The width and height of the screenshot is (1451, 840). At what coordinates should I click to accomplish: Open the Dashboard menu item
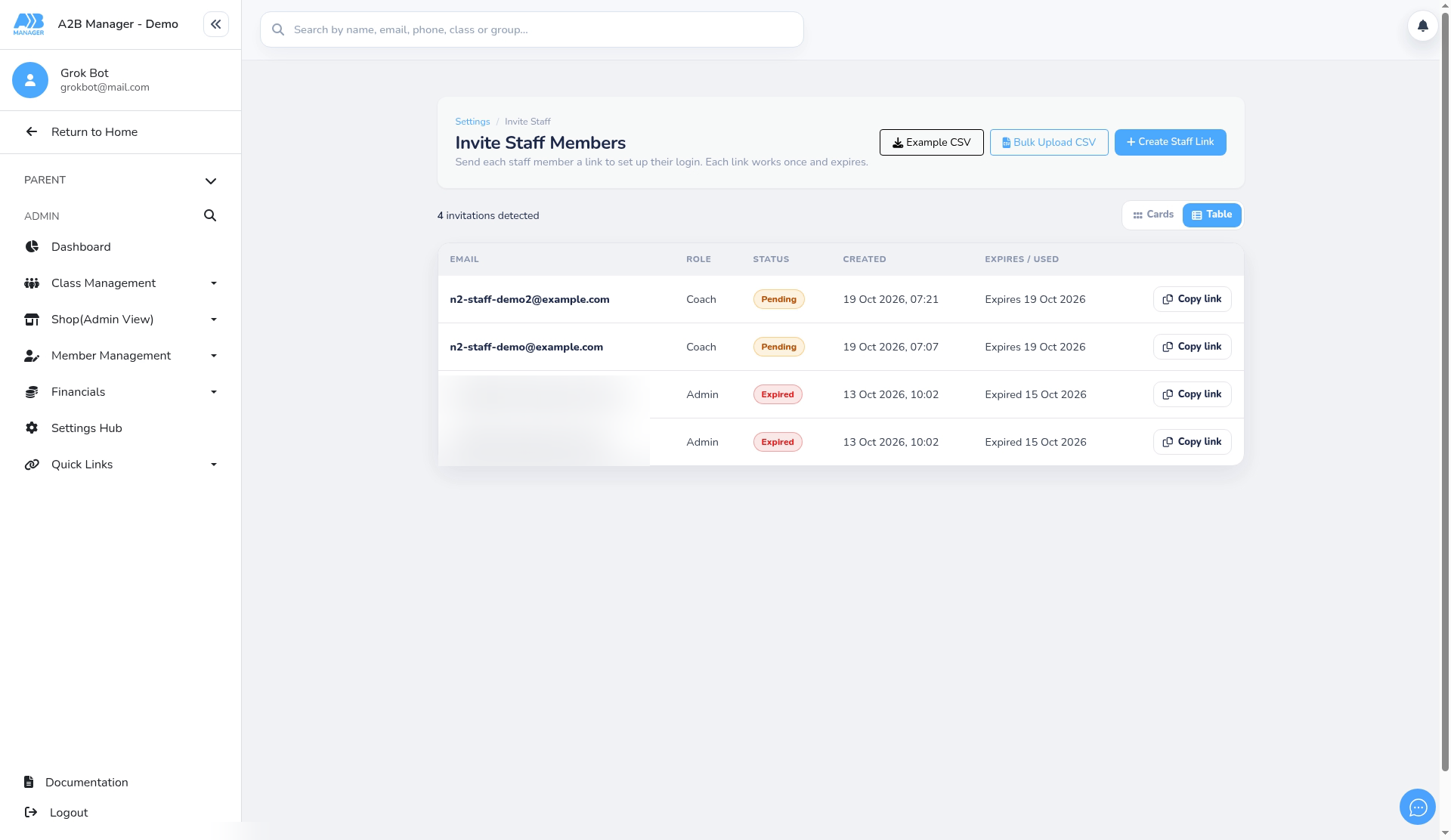[121, 247]
